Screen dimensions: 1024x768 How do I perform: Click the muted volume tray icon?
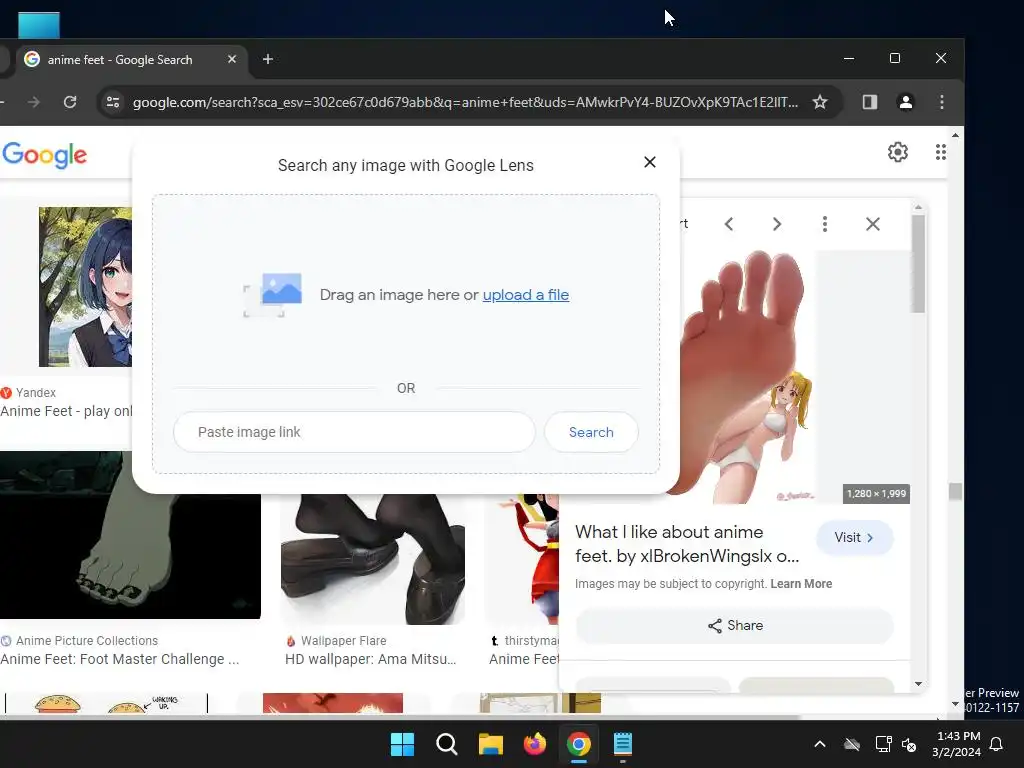click(x=908, y=744)
